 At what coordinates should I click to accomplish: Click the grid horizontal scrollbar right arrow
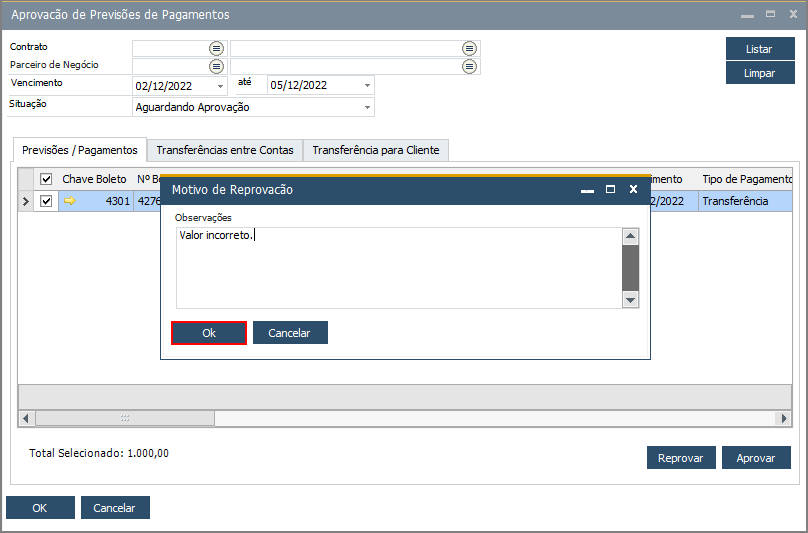click(783, 418)
